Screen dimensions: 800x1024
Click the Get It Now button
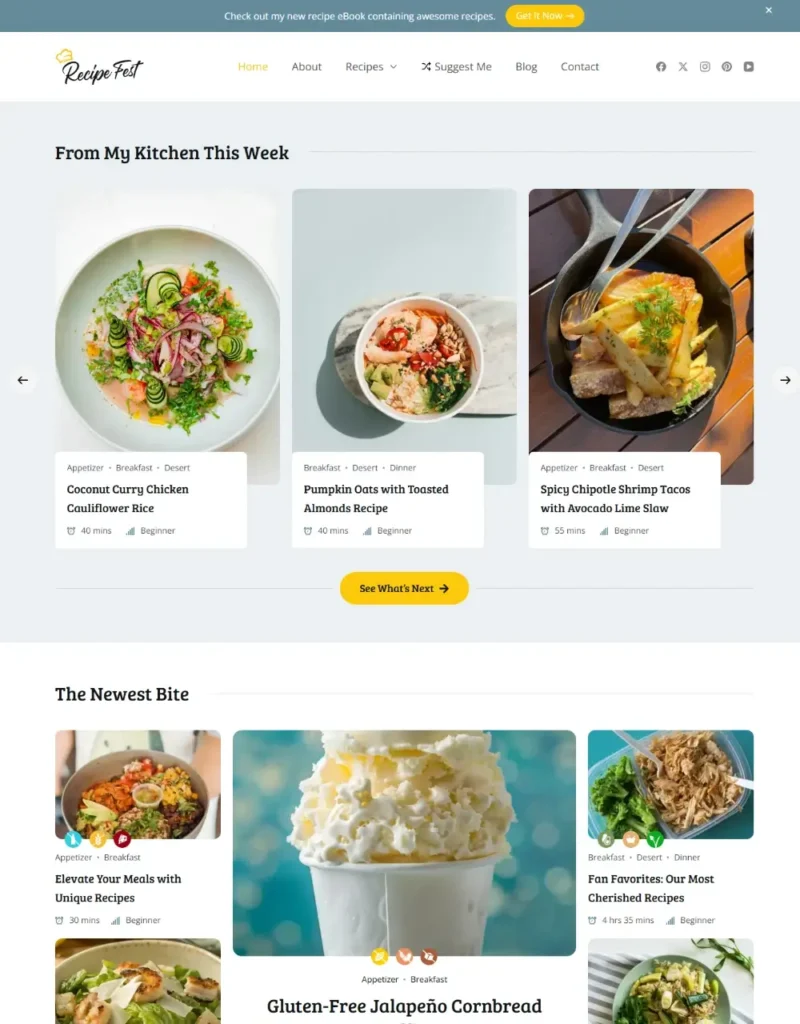(545, 16)
